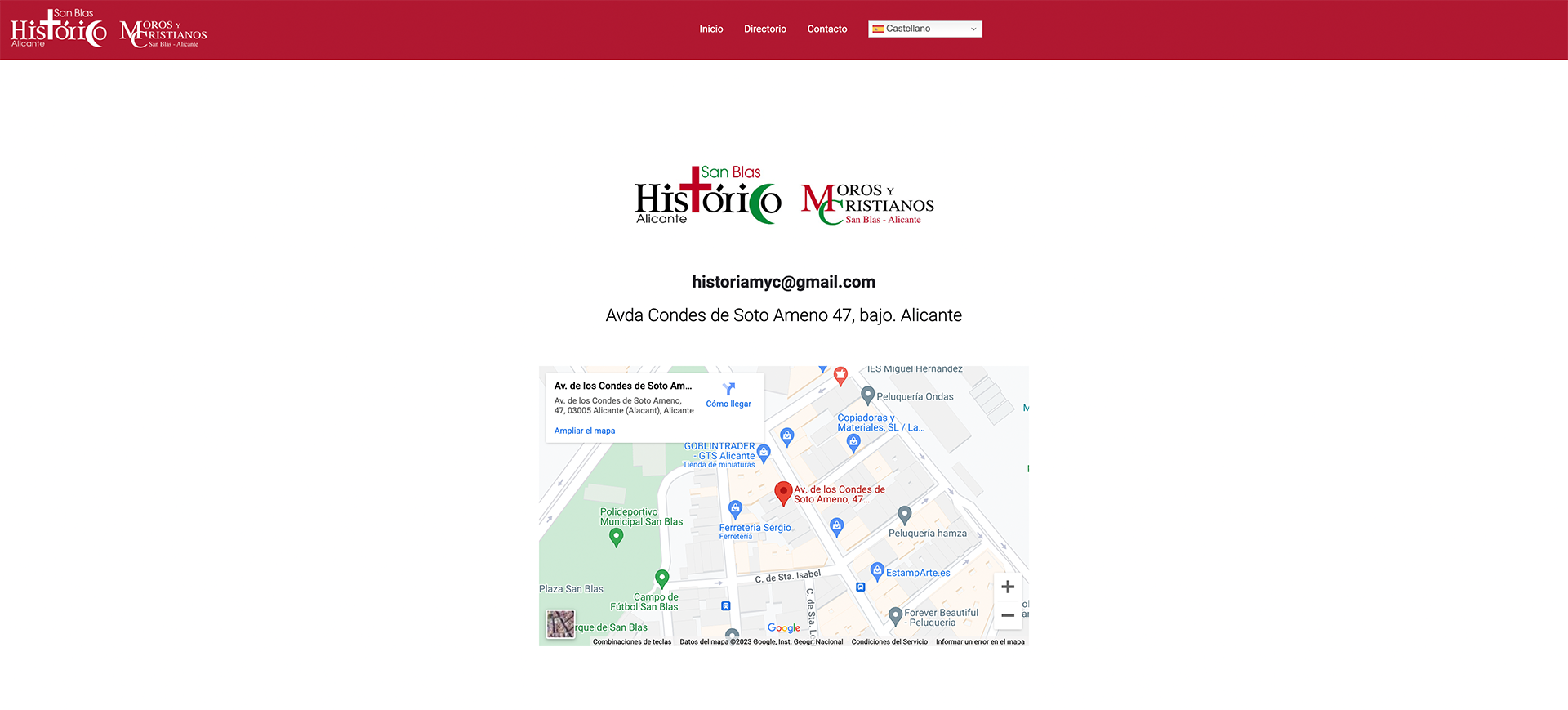This screenshot has height=710, width=1568.
Task: Click the Cómo llegar directions arrow icon
Action: [728, 389]
